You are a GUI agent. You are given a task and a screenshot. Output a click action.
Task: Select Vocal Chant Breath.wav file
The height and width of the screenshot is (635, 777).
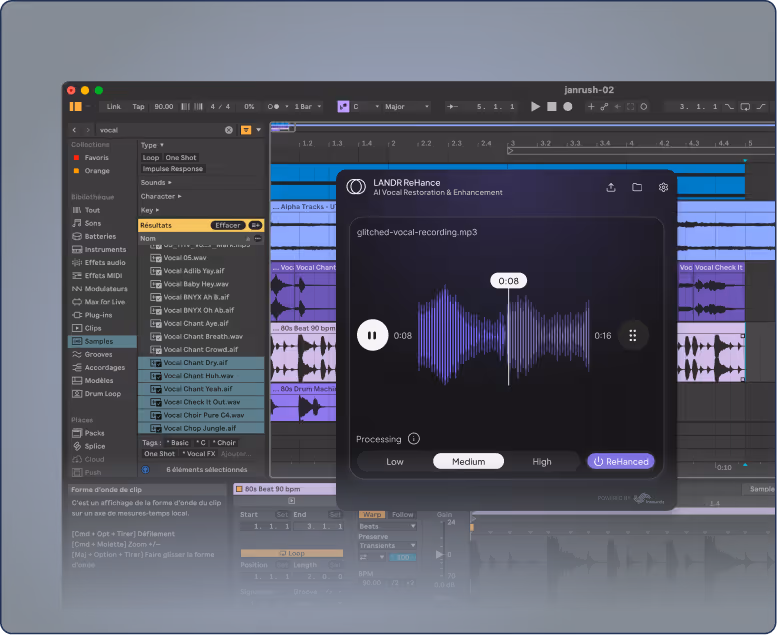pyautogui.click(x=203, y=337)
